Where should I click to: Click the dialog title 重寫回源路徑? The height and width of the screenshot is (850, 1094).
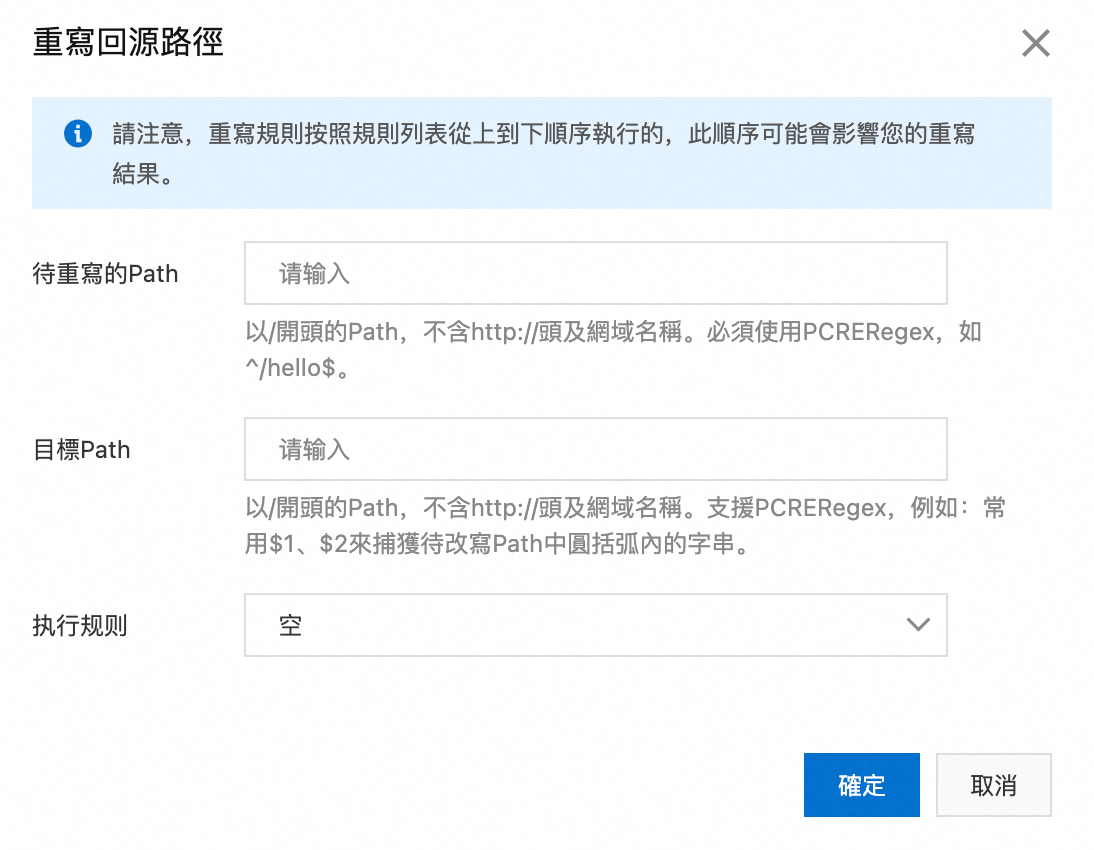point(127,43)
